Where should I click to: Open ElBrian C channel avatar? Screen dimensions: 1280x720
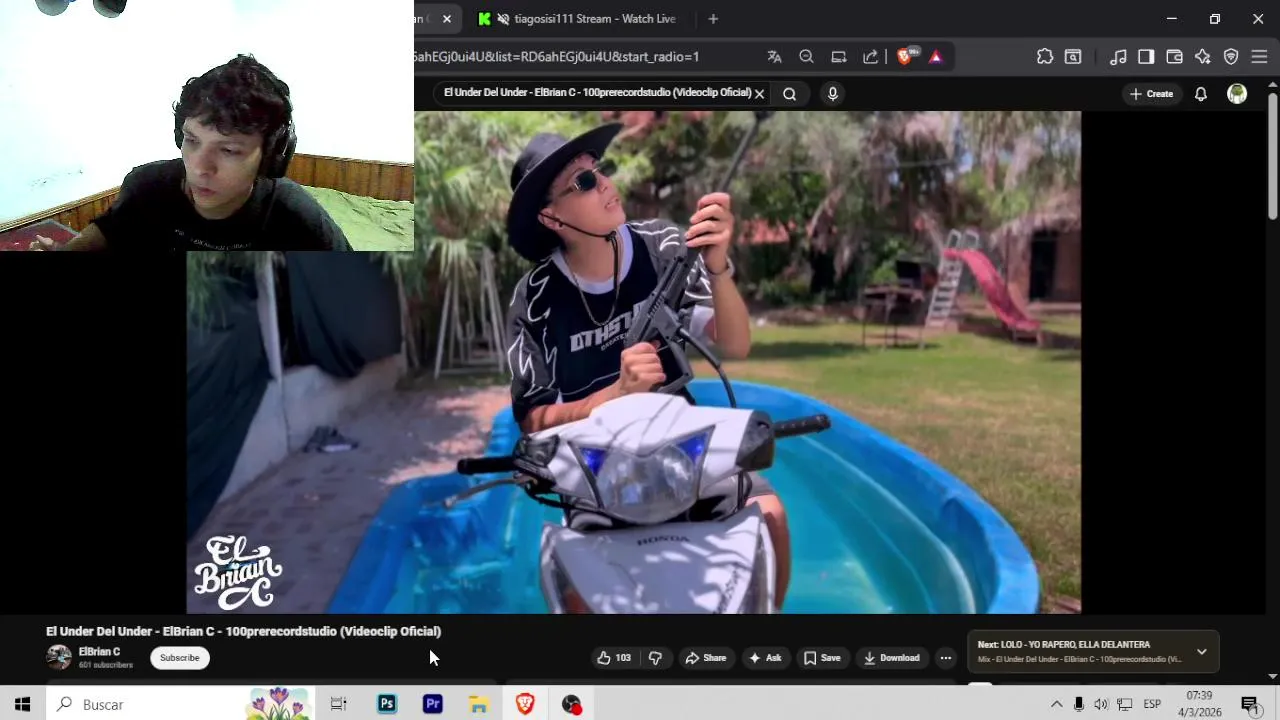(x=59, y=657)
